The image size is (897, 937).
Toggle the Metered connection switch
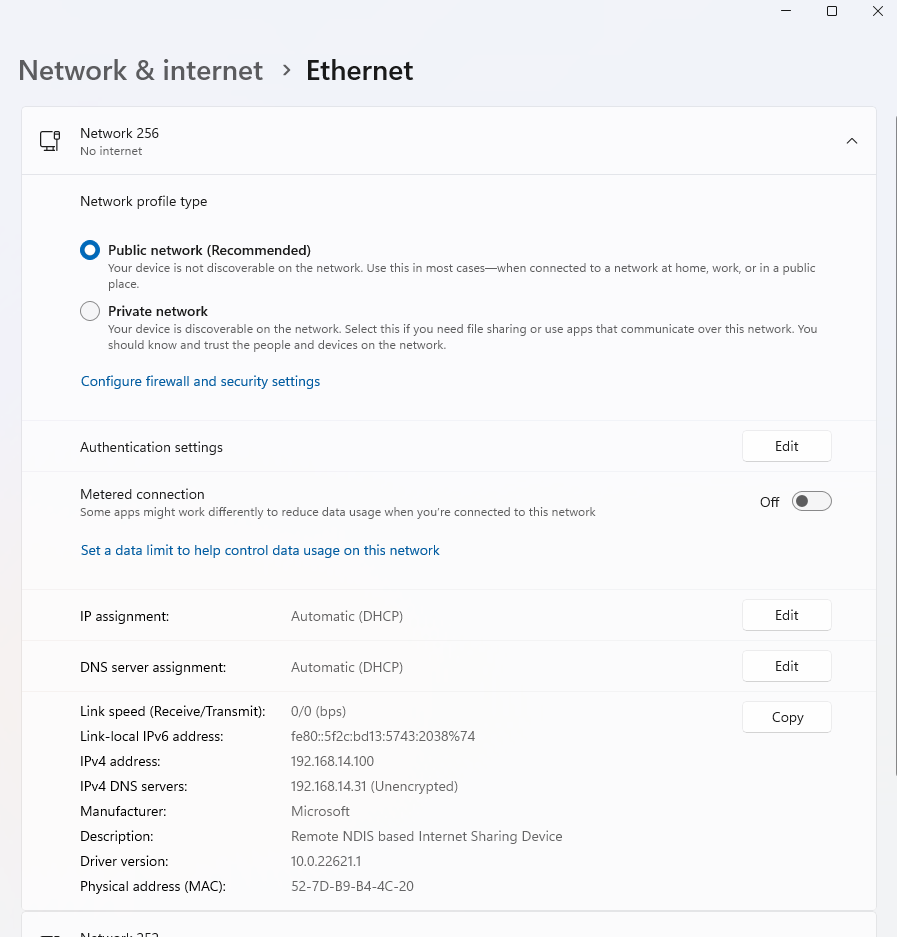(x=811, y=501)
